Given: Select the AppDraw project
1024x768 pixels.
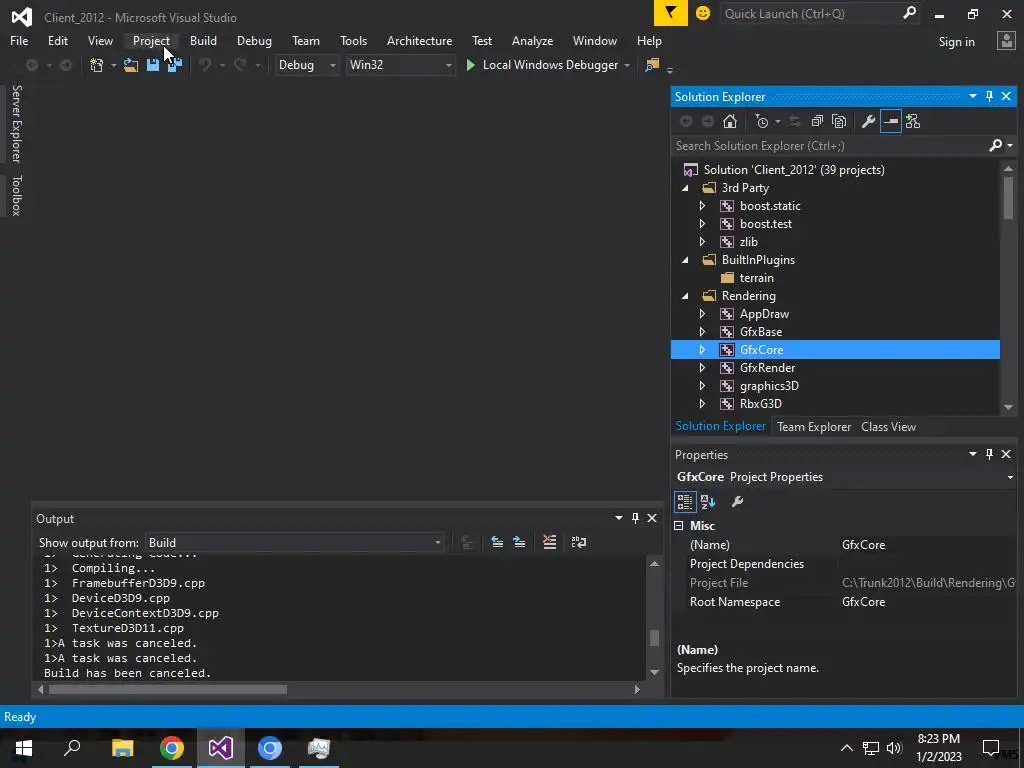Looking at the screenshot, I should click(764, 313).
